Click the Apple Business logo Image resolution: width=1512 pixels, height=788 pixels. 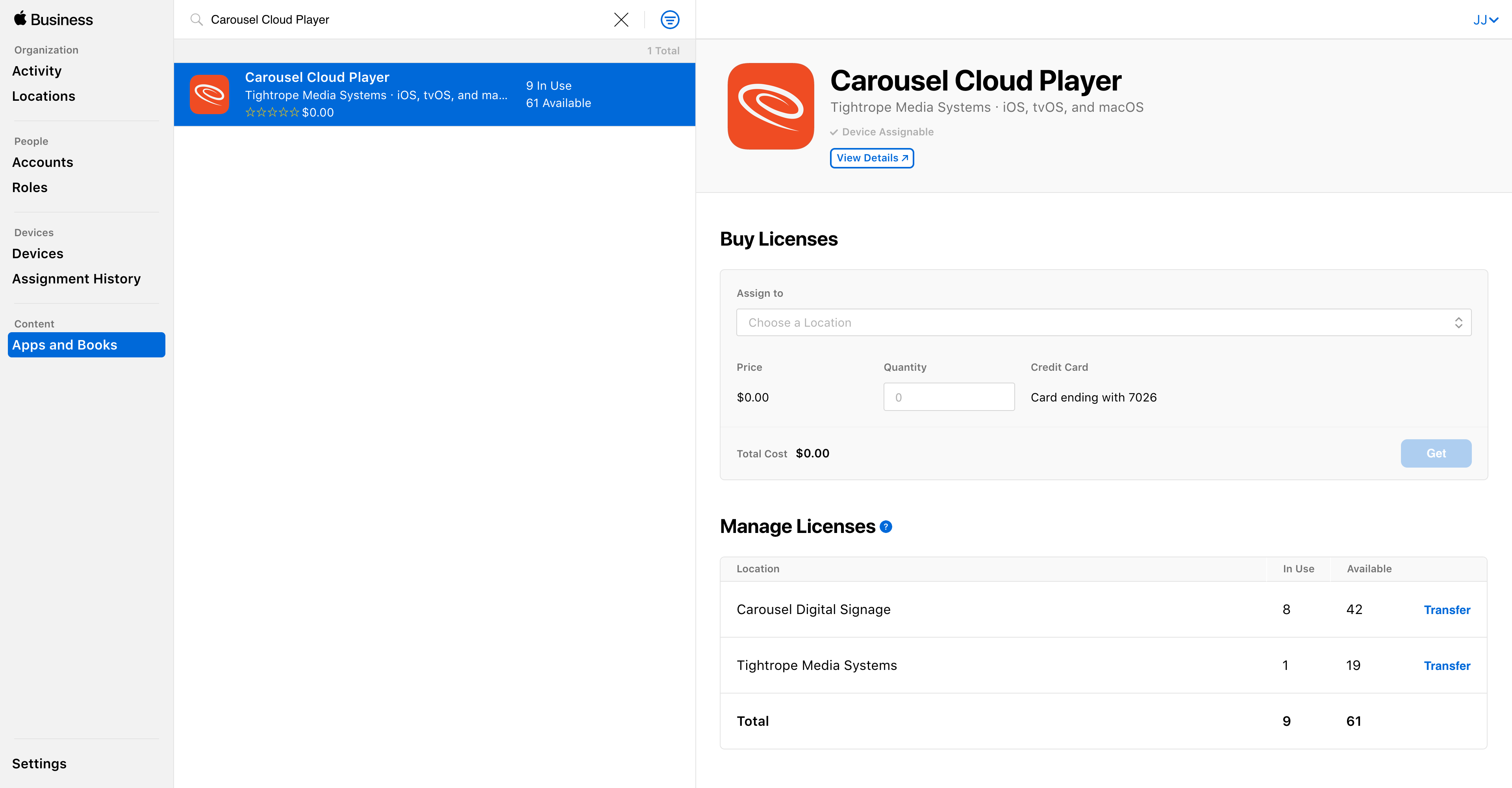tap(52, 19)
